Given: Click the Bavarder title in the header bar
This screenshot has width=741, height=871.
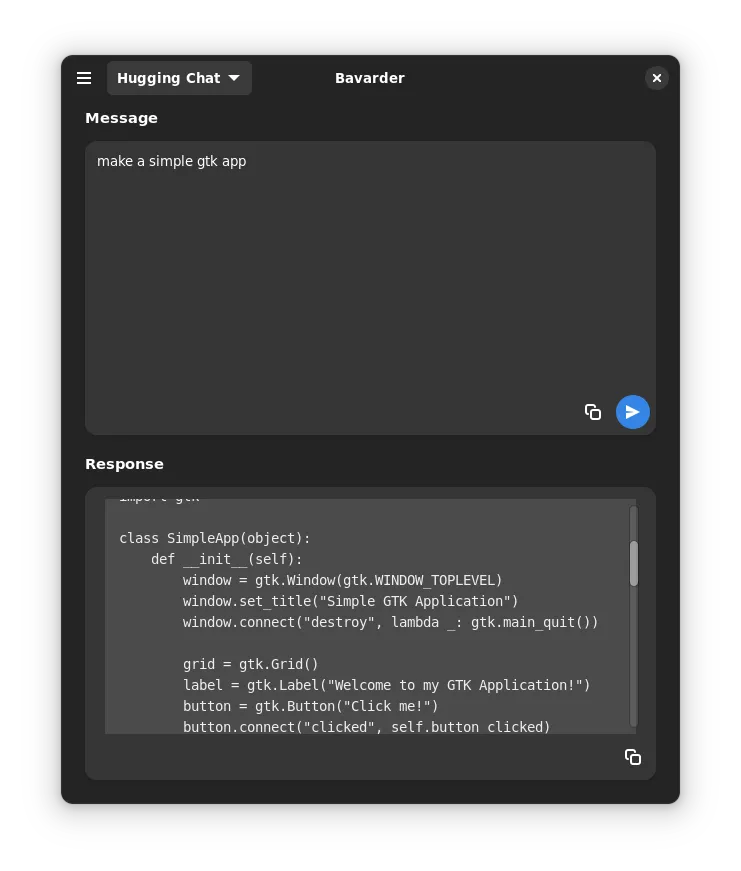Looking at the screenshot, I should tap(369, 78).
